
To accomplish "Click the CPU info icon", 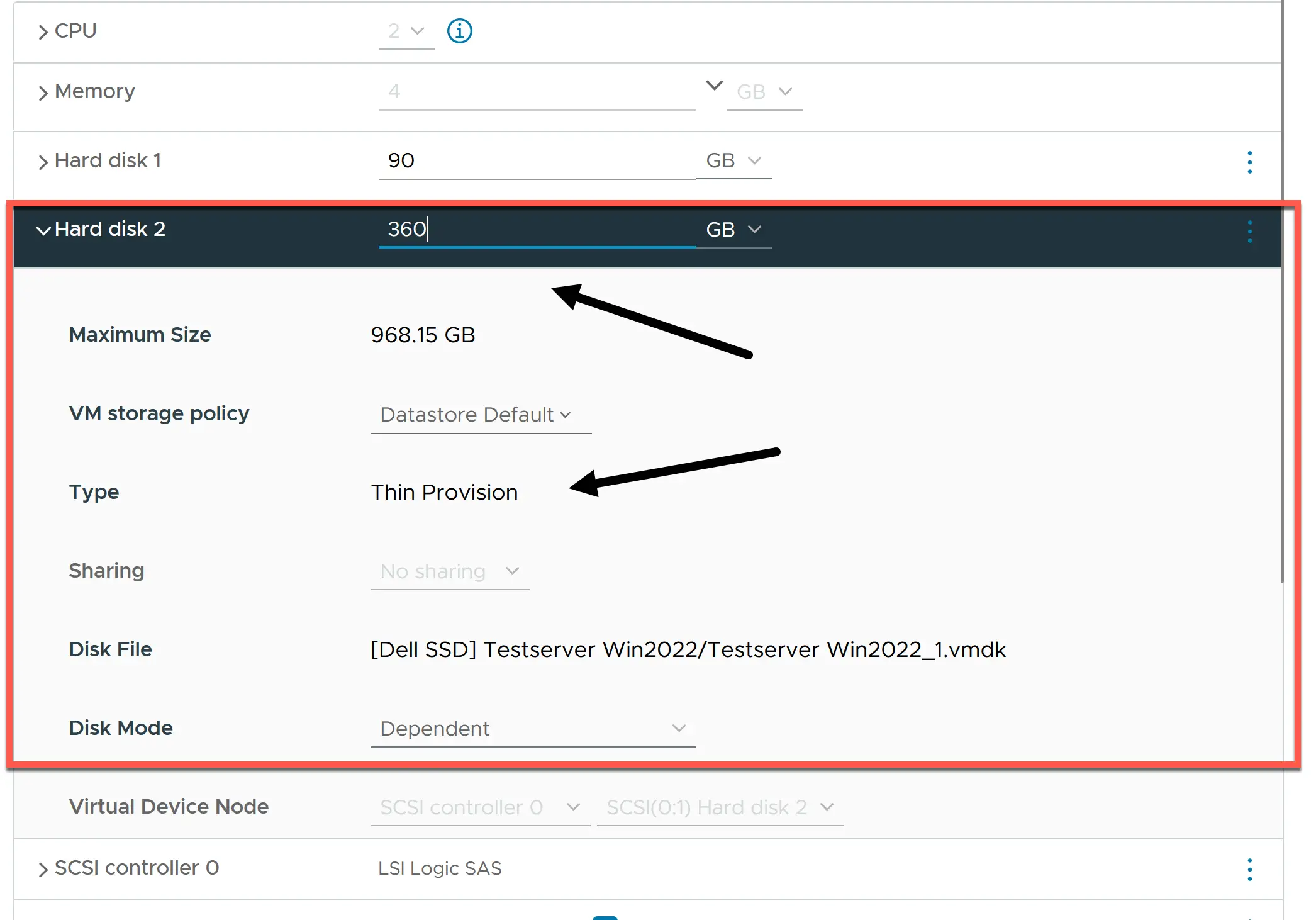I will [x=459, y=31].
